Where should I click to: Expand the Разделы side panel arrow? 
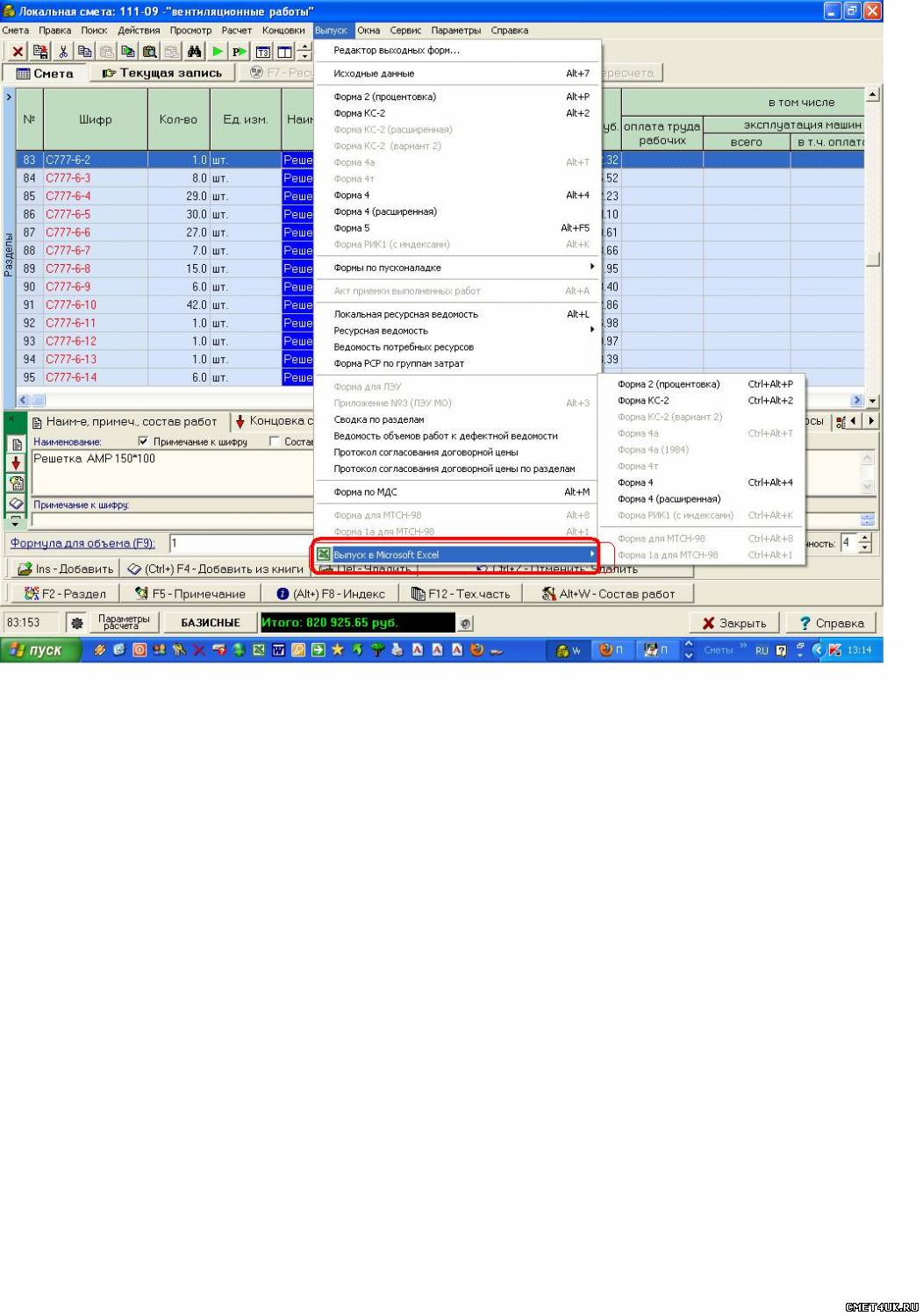9,97
